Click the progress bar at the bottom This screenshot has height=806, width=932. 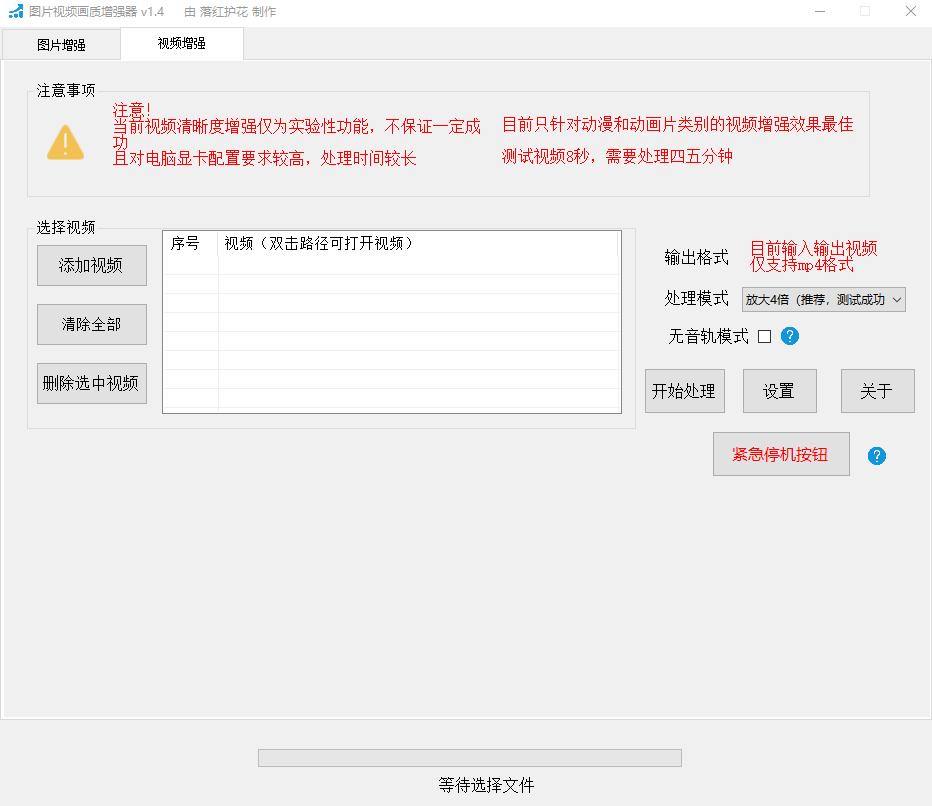pos(469,758)
